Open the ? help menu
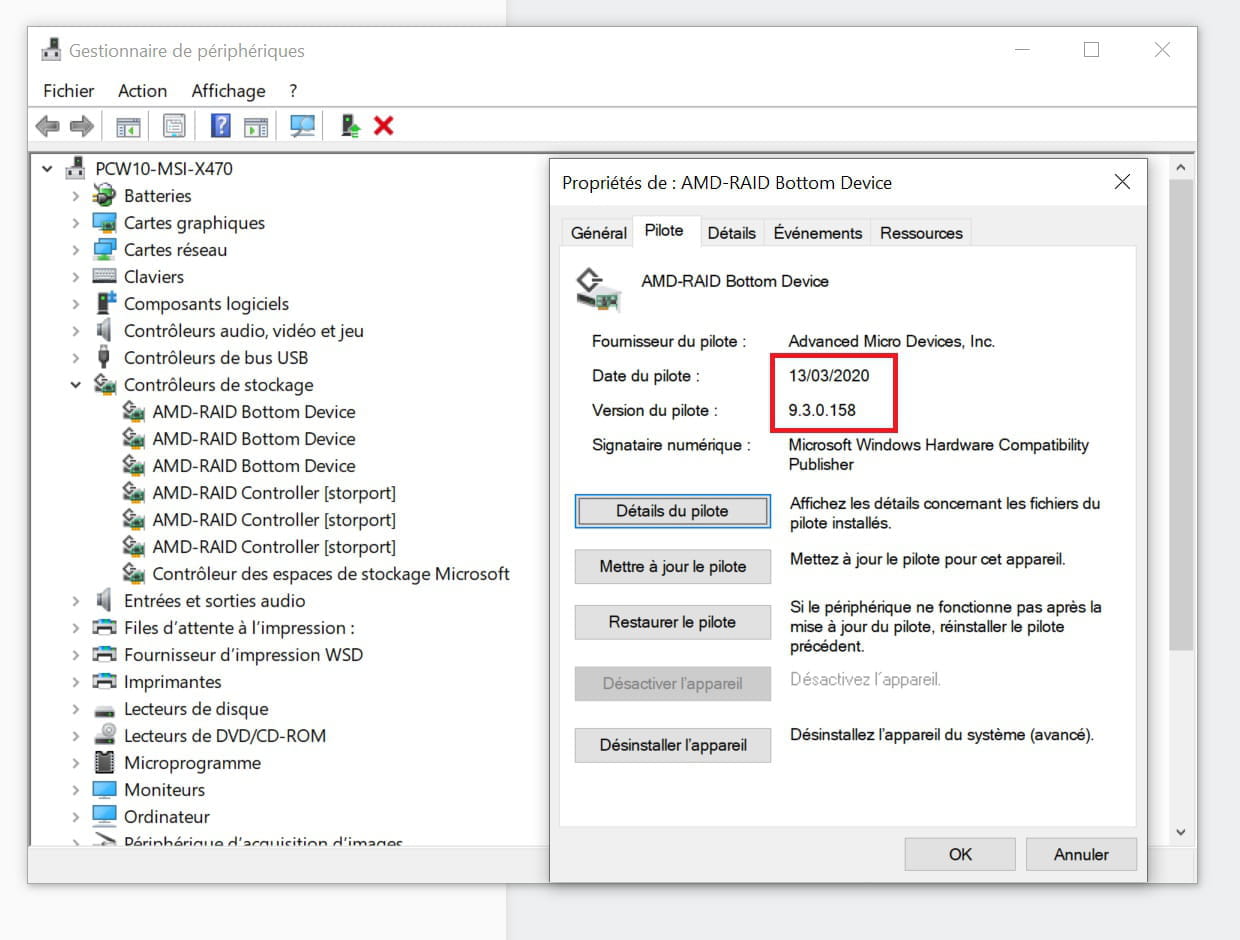The image size is (1240, 940). [x=293, y=90]
